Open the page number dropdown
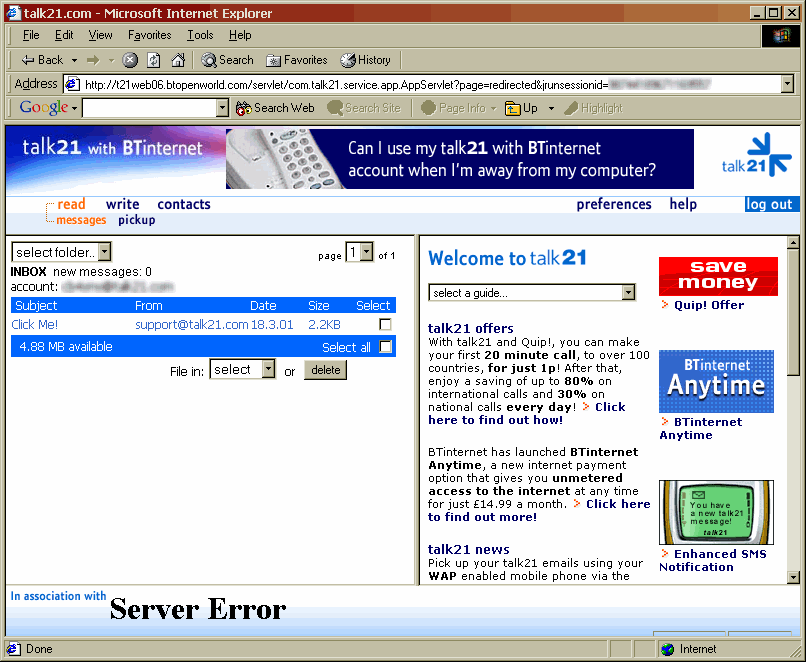 tap(359, 252)
